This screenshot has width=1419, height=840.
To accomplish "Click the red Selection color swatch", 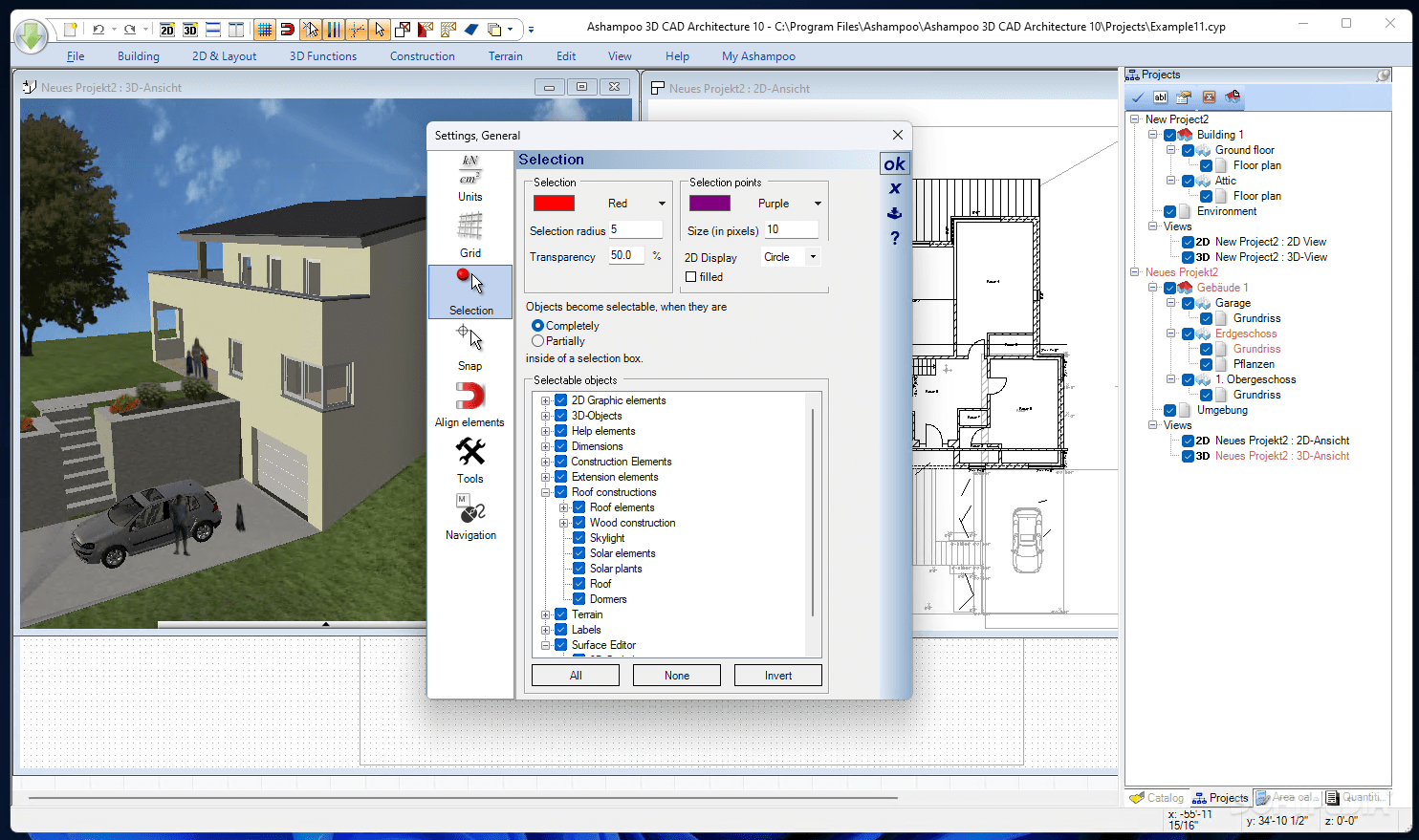I will [x=554, y=204].
